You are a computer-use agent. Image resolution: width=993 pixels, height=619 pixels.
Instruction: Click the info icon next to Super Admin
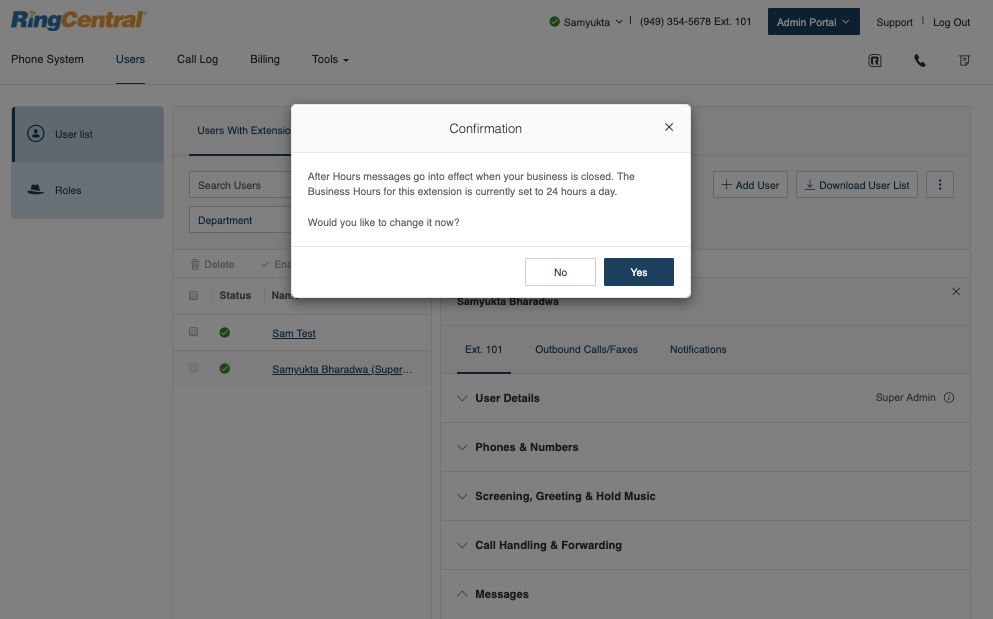coord(947,397)
